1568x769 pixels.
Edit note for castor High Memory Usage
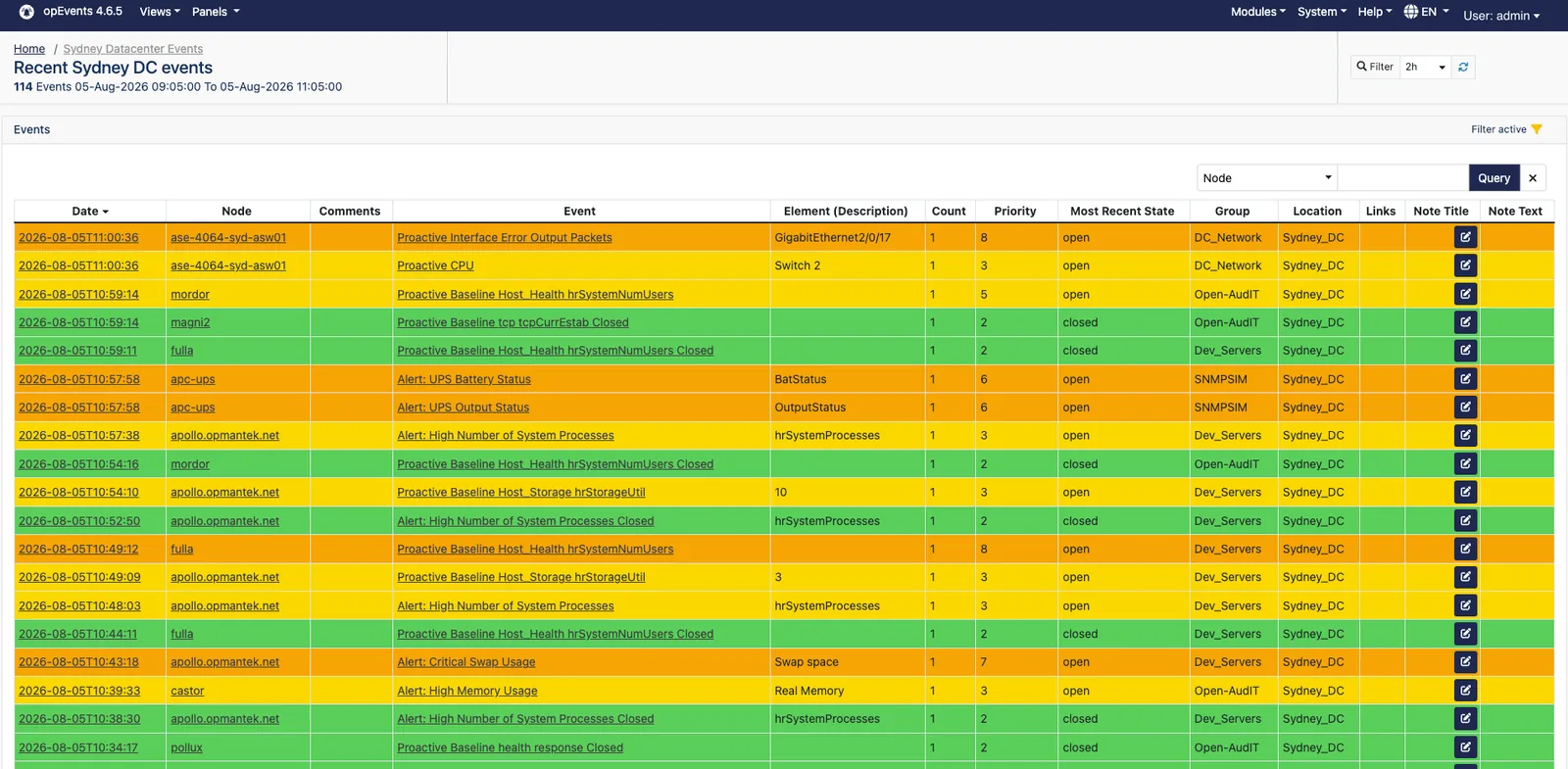(1465, 691)
